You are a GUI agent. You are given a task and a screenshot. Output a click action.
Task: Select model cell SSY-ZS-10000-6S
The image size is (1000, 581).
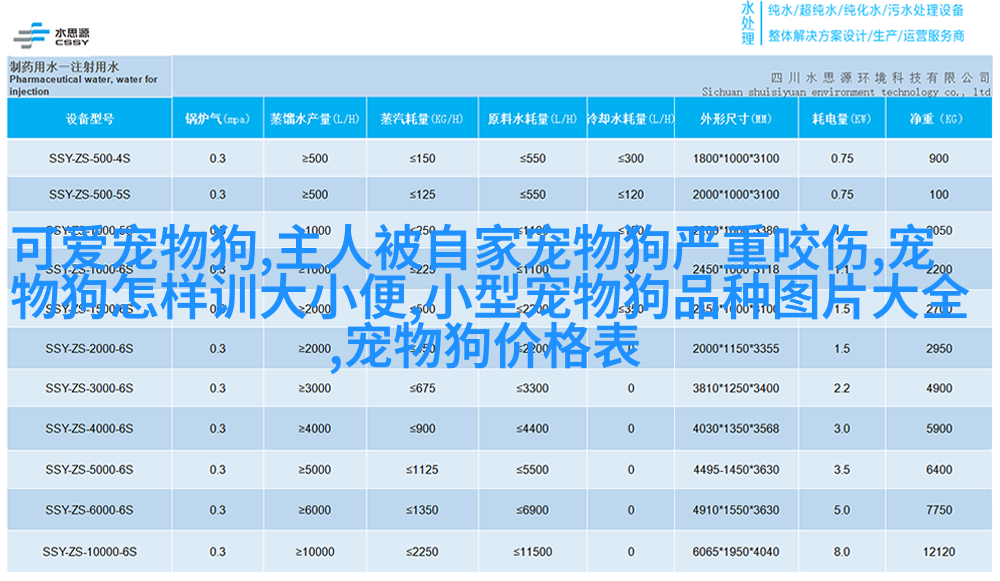click(89, 552)
